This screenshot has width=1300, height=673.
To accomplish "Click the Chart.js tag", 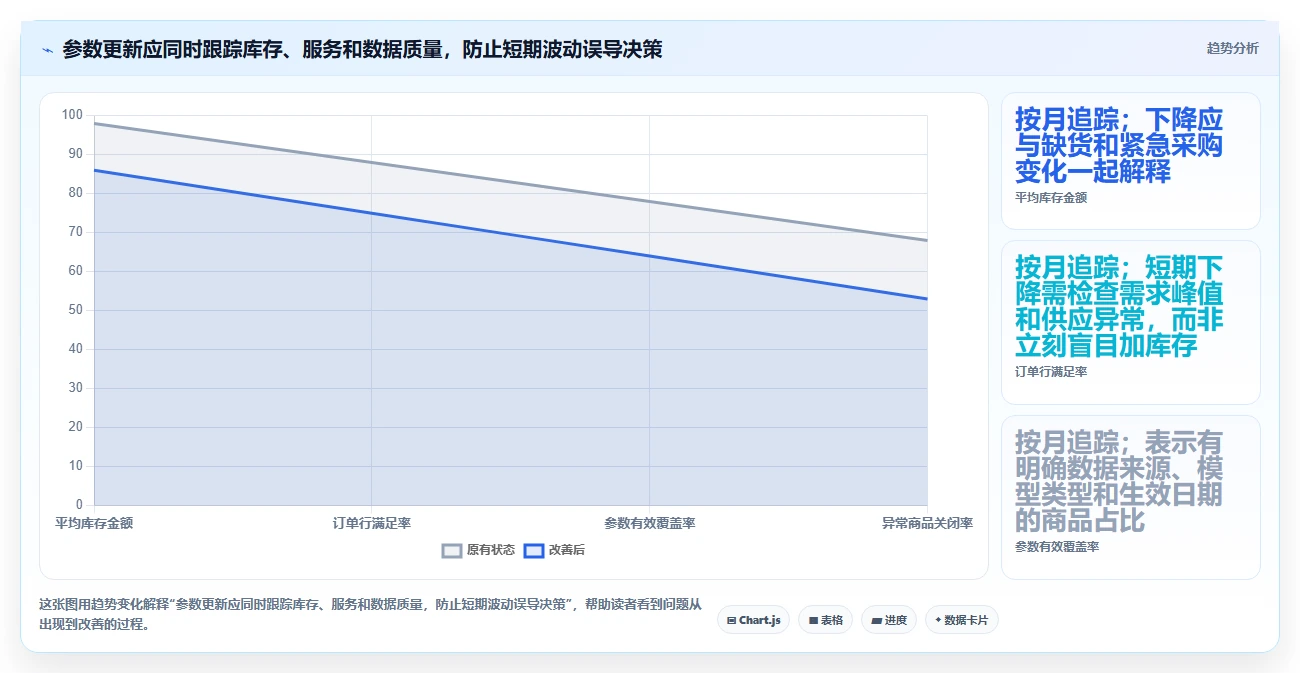I will pyautogui.click(x=753, y=620).
